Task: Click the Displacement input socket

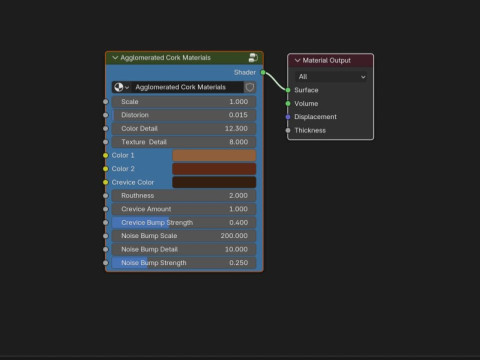Action: point(288,117)
